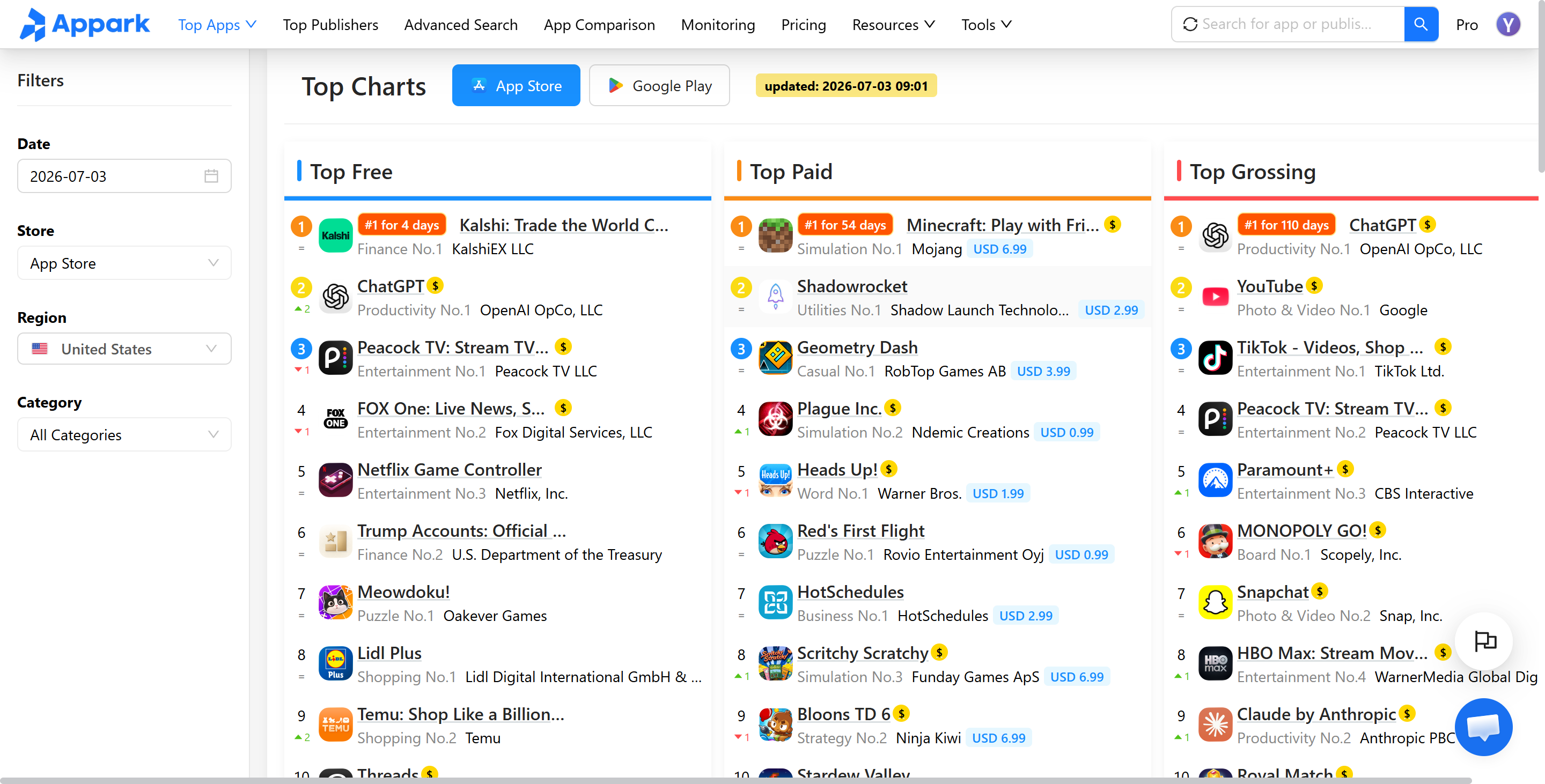Open App Comparison page
The height and width of the screenshot is (784, 1545).
(x=599, y=25)
